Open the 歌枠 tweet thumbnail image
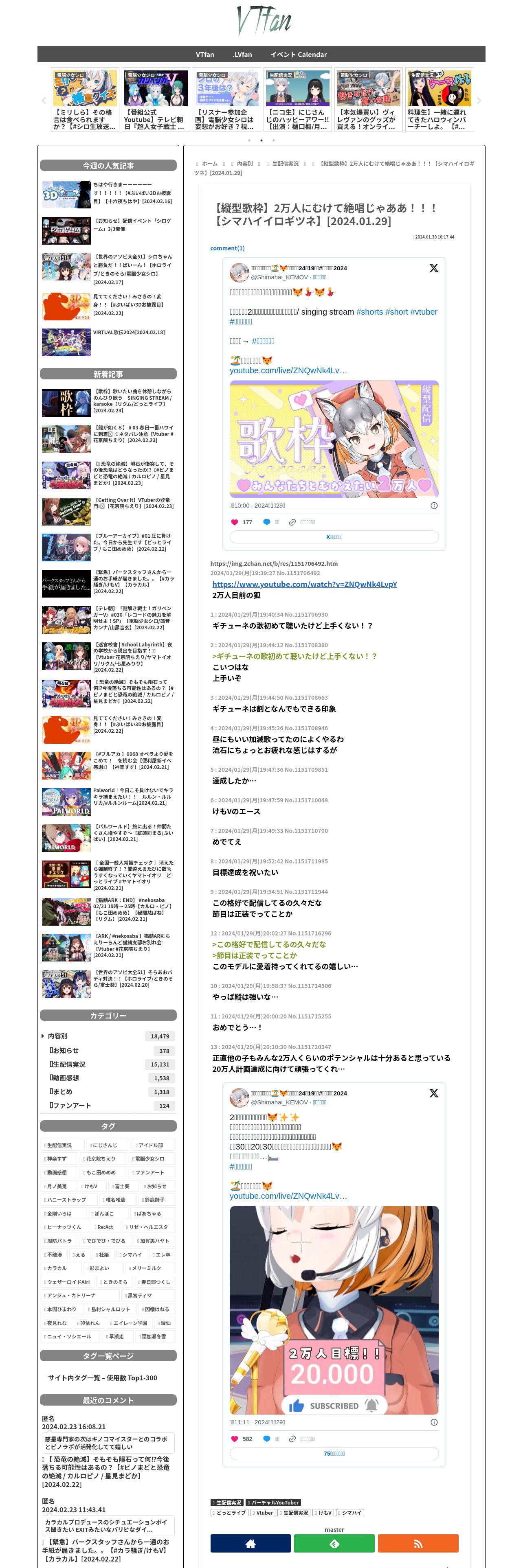This screenshot has height=1568, width=523. tap(334, 439)
